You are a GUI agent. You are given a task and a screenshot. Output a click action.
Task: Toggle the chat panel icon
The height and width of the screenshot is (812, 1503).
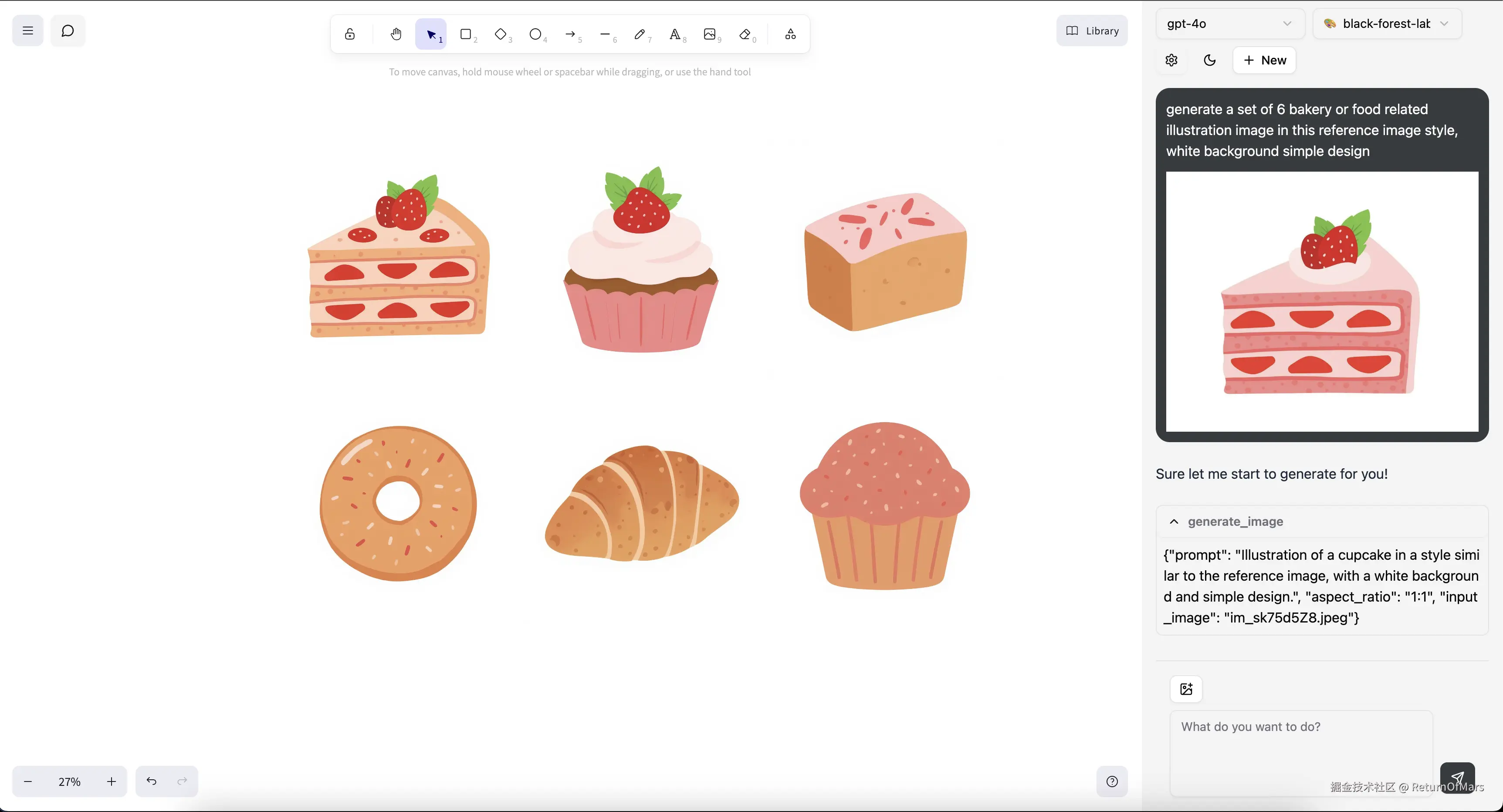click(68, 30)
